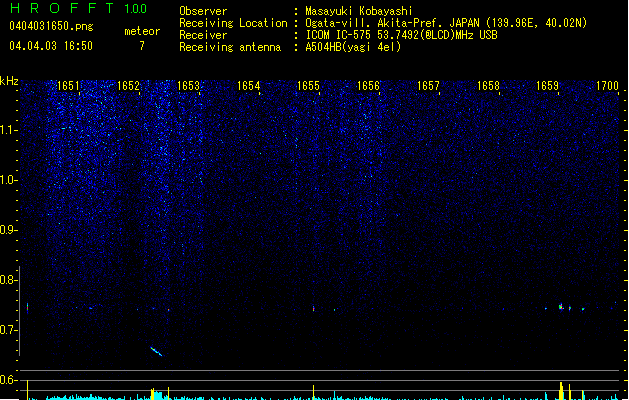The width and height of the screenshot is (629, 400).
Task: Click the diagonal meteor echo streak near 1652
Action: (156, 351)
